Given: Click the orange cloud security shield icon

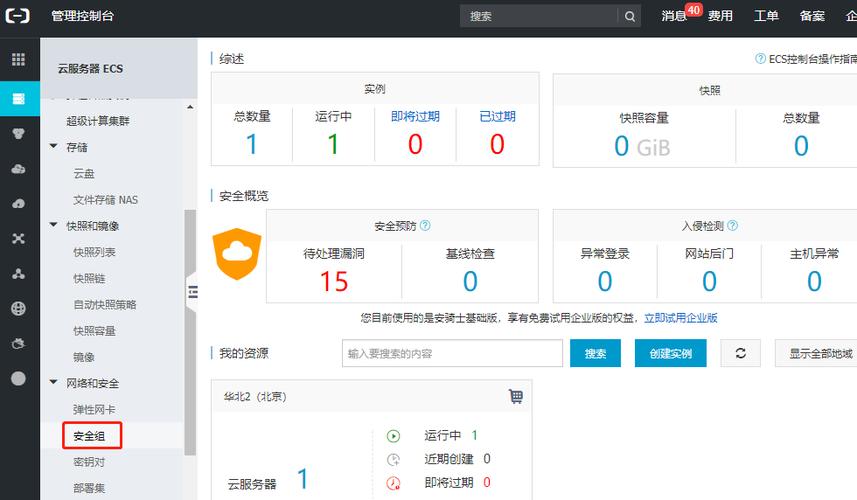Looking at the screenshot, I should [237, 254].
